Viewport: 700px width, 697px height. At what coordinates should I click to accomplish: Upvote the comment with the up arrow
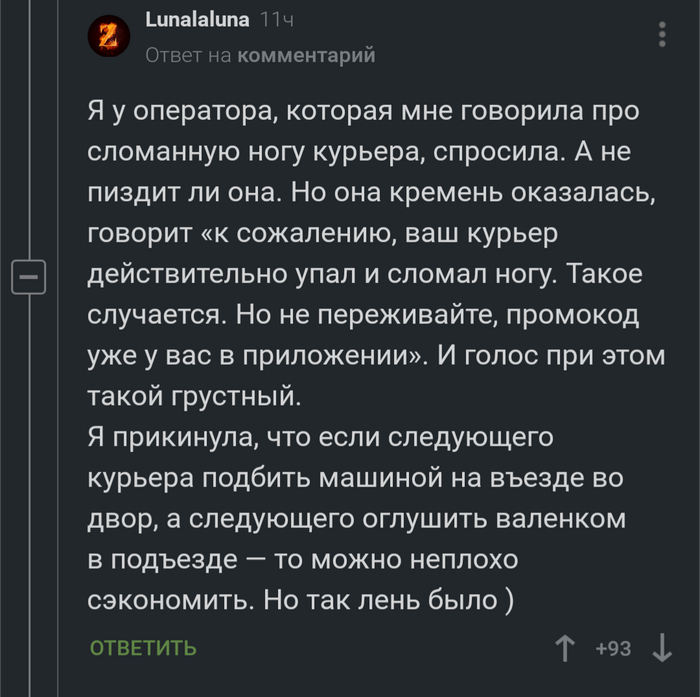tap(567, 649)
